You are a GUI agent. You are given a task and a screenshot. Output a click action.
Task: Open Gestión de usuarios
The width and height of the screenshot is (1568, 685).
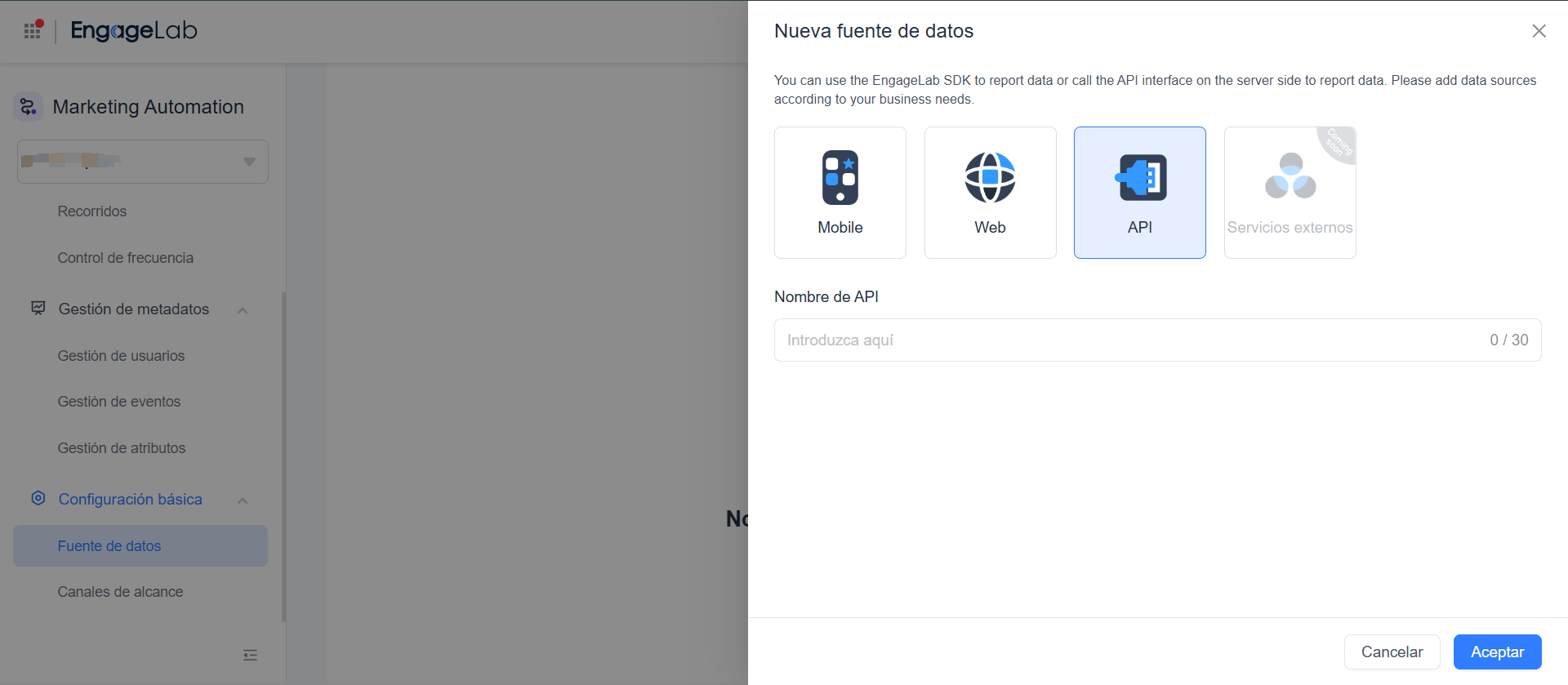(x=121, y=356)
